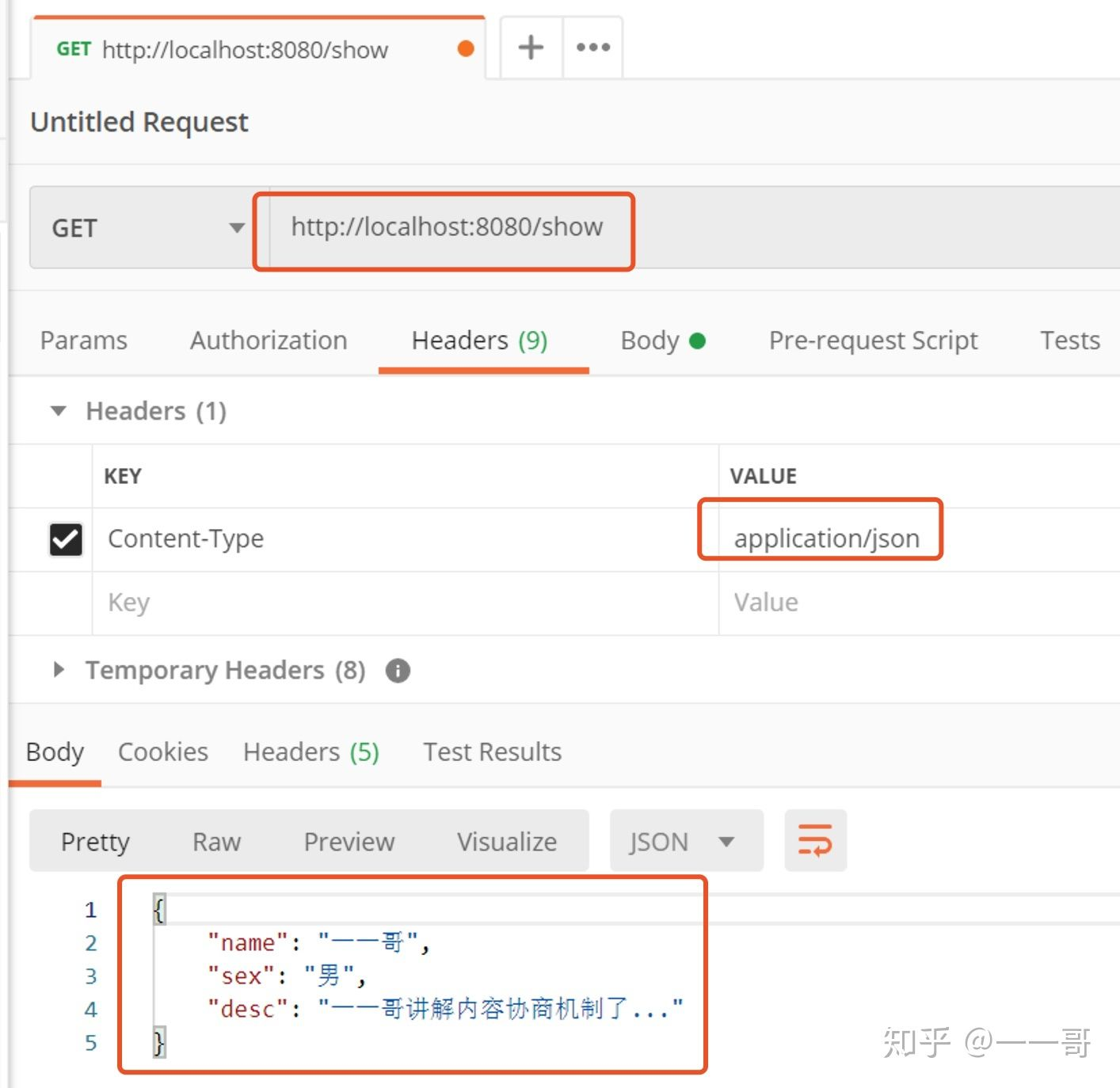This screenshot has width=1120, height=1088.
Task: Expand the Temporary Headers (8) section
Action: pyautogui.click(x=59, y=670)
